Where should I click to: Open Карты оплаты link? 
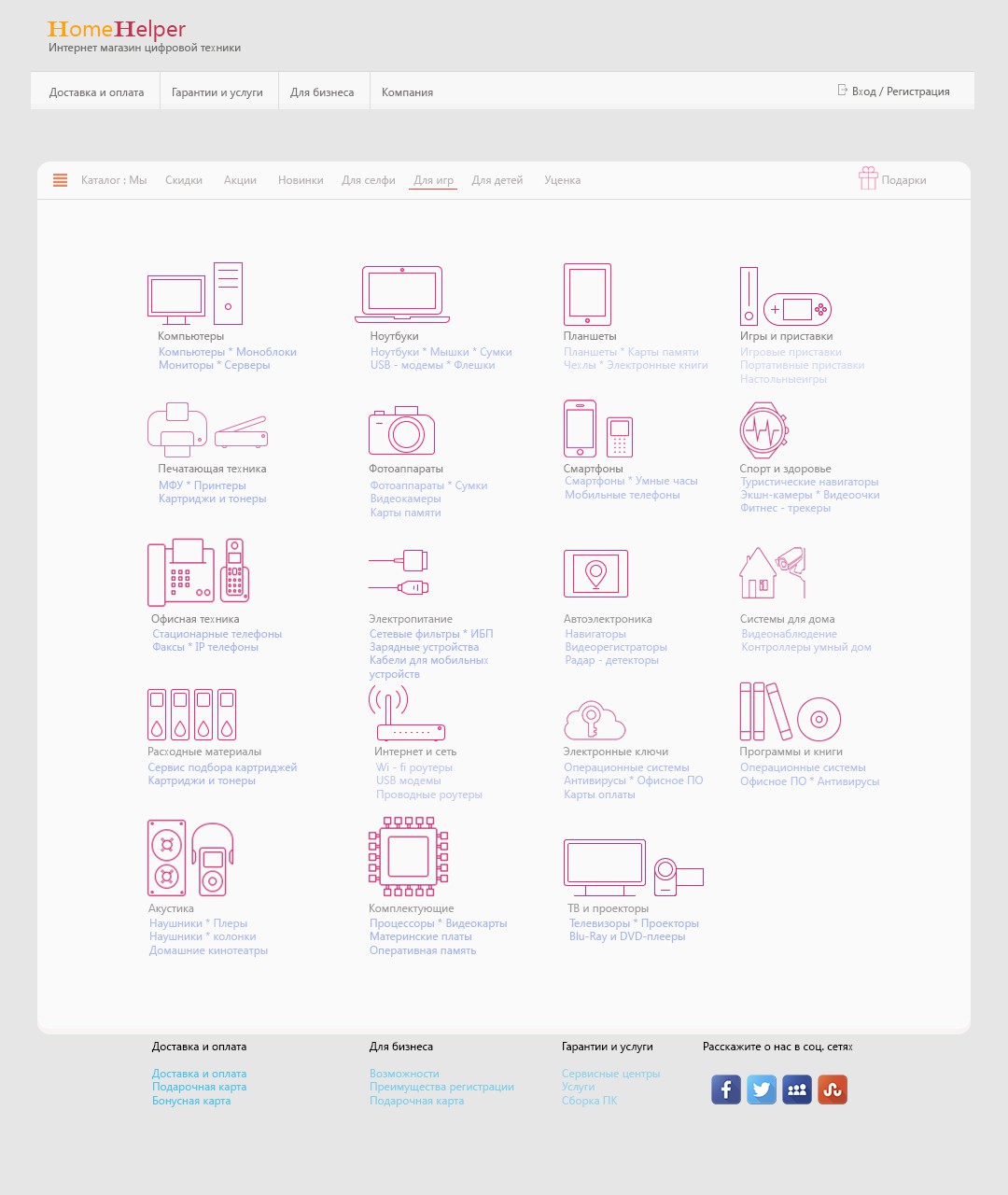point(599,794)
